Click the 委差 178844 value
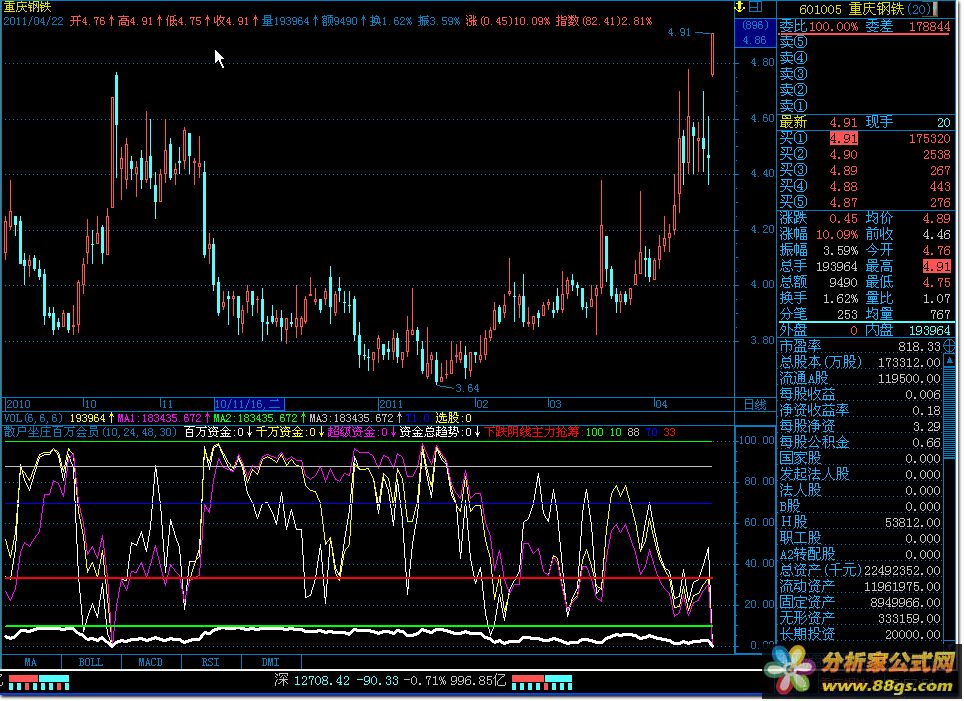 (929, 26)
